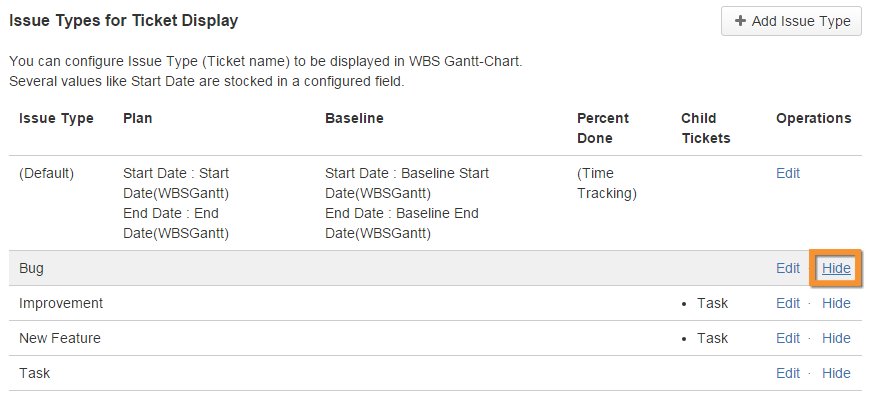Viewport: 870px width, 396px height.
Task: Click Task child ticket in Improvement row
Action: (712, 303)
